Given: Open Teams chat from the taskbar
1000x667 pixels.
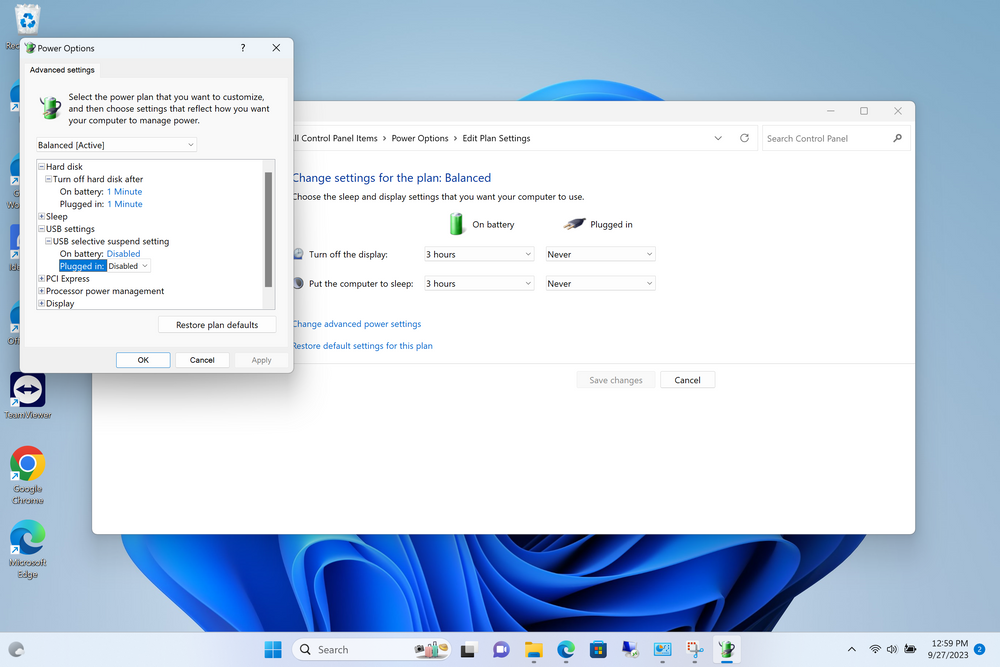Looking at the screenshot, I should 501,649.
